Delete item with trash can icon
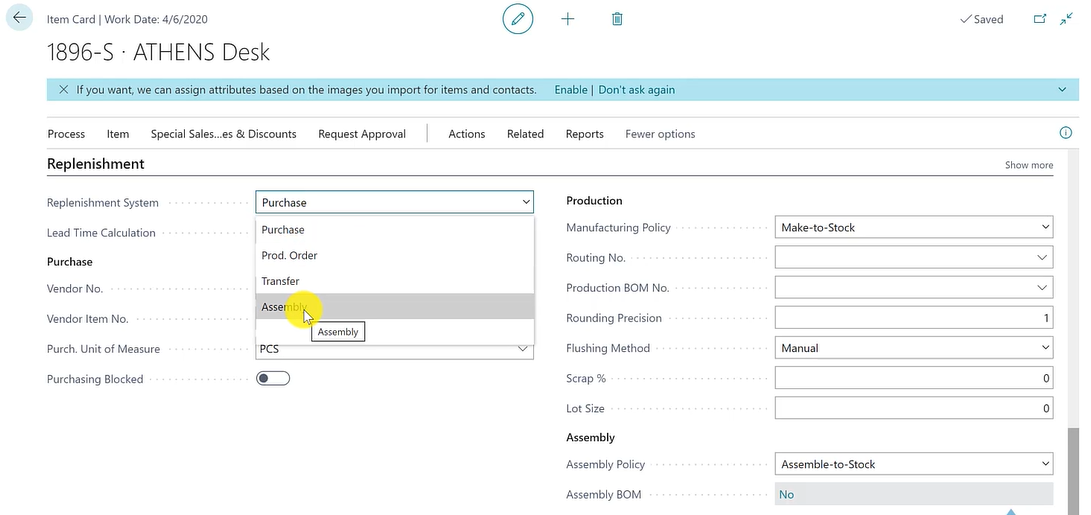1091x515 pixels. tap(616, 19)
